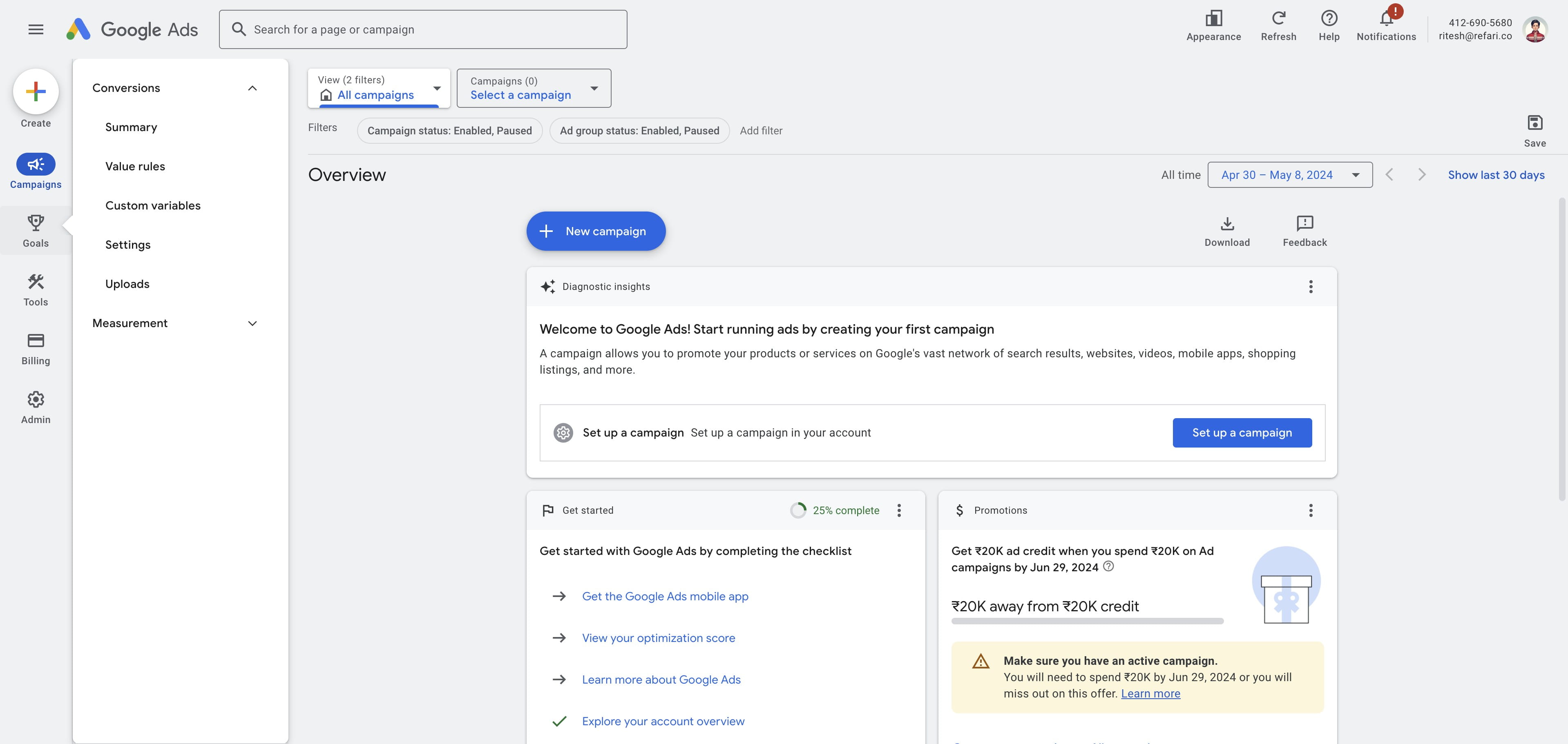1568x744 pixels.
Task: Click the Set up a campaign button
Action: click(x=1242, y=432)
